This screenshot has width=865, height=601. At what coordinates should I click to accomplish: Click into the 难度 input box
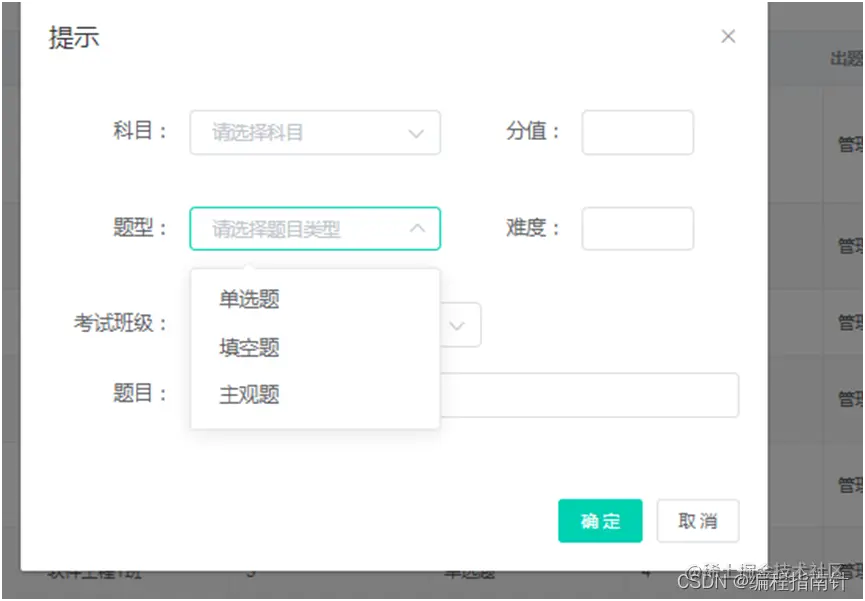tap(638, 228)
